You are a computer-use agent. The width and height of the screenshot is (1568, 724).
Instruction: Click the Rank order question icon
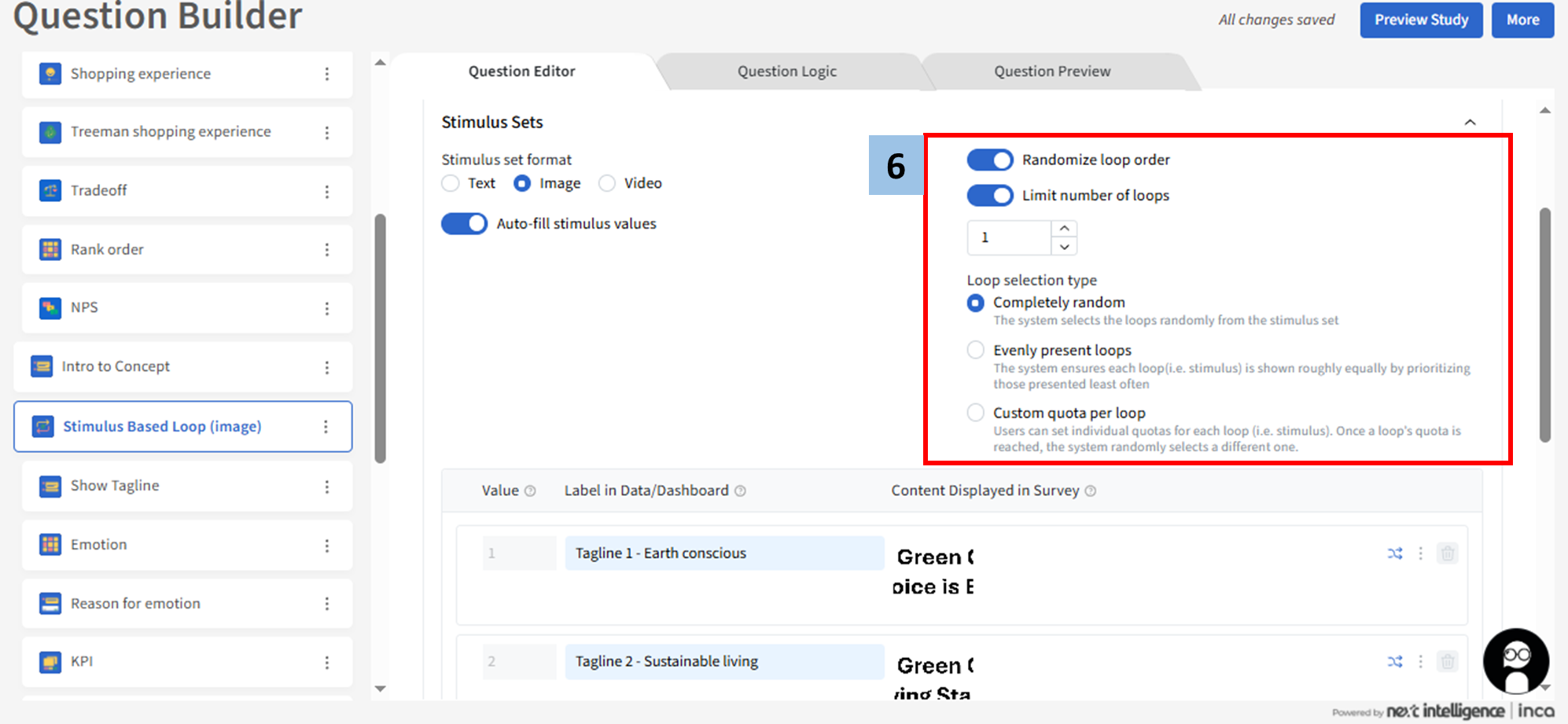click(x=50, y=249)
